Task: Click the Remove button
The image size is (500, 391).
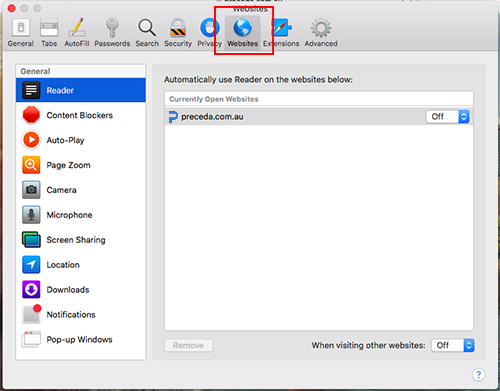Action: (x=189, y=345)
